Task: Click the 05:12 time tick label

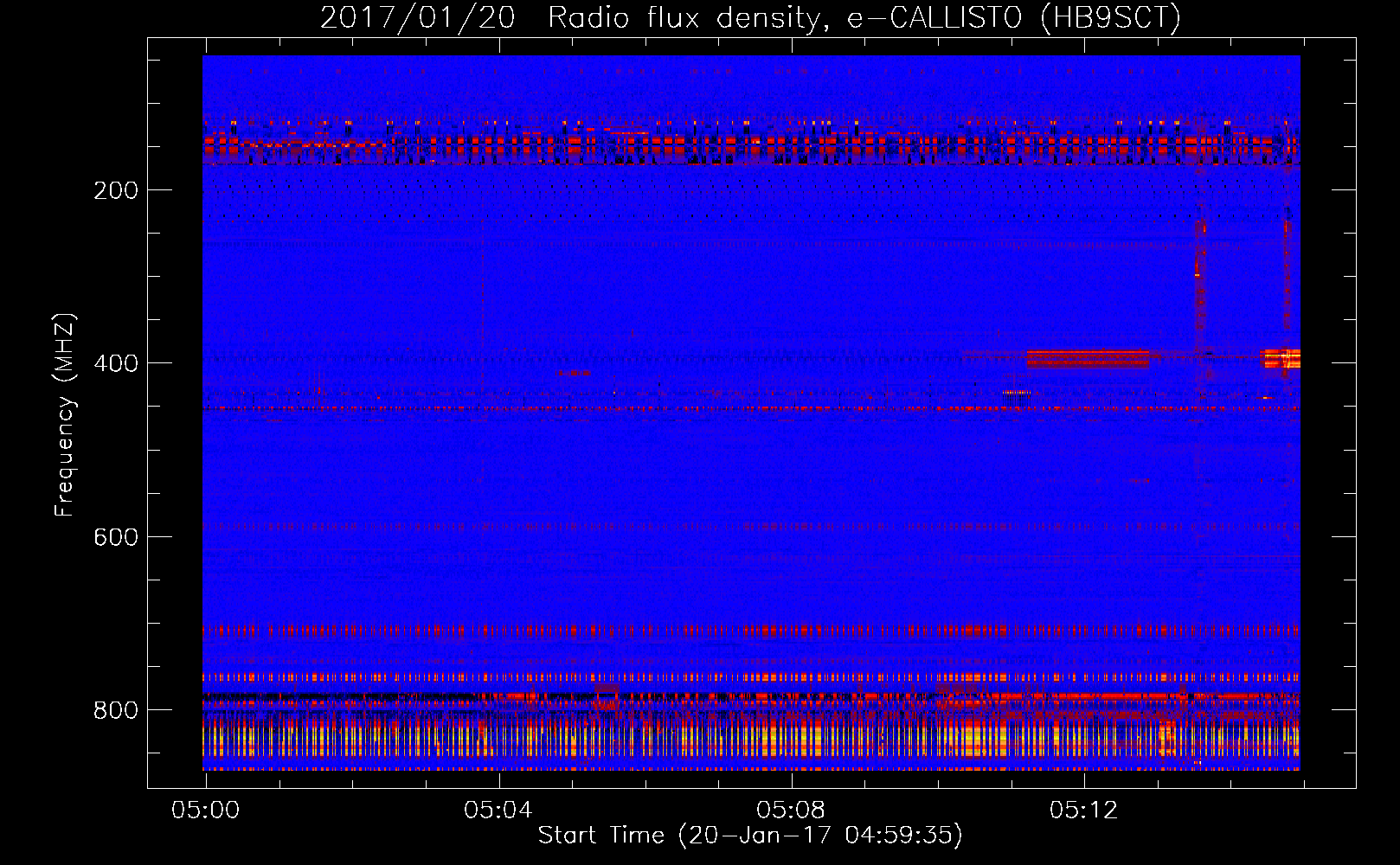Action: coord(1083,811)
